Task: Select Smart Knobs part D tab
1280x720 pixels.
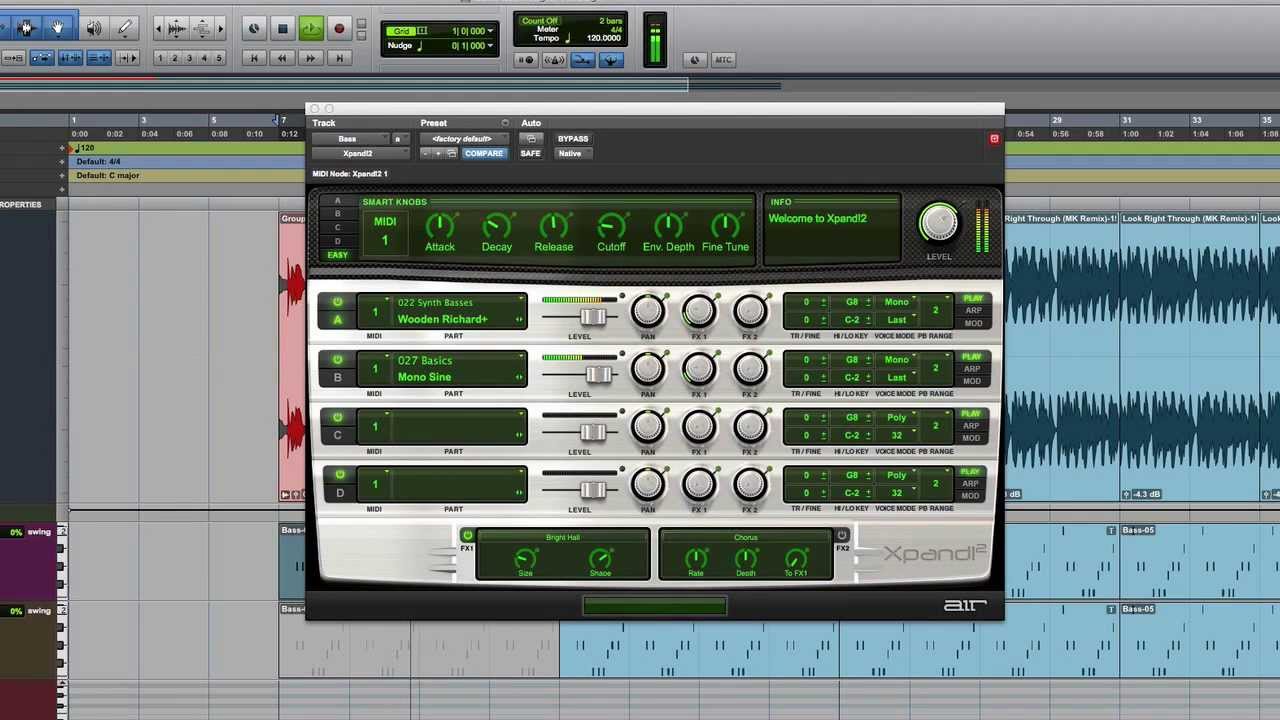Action: [337, 241]
